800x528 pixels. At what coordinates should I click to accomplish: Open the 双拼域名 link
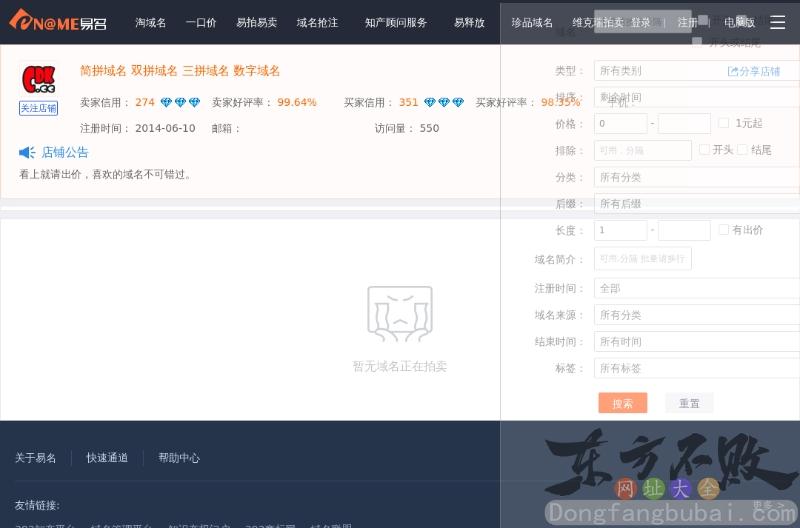(x=154, y=71)
